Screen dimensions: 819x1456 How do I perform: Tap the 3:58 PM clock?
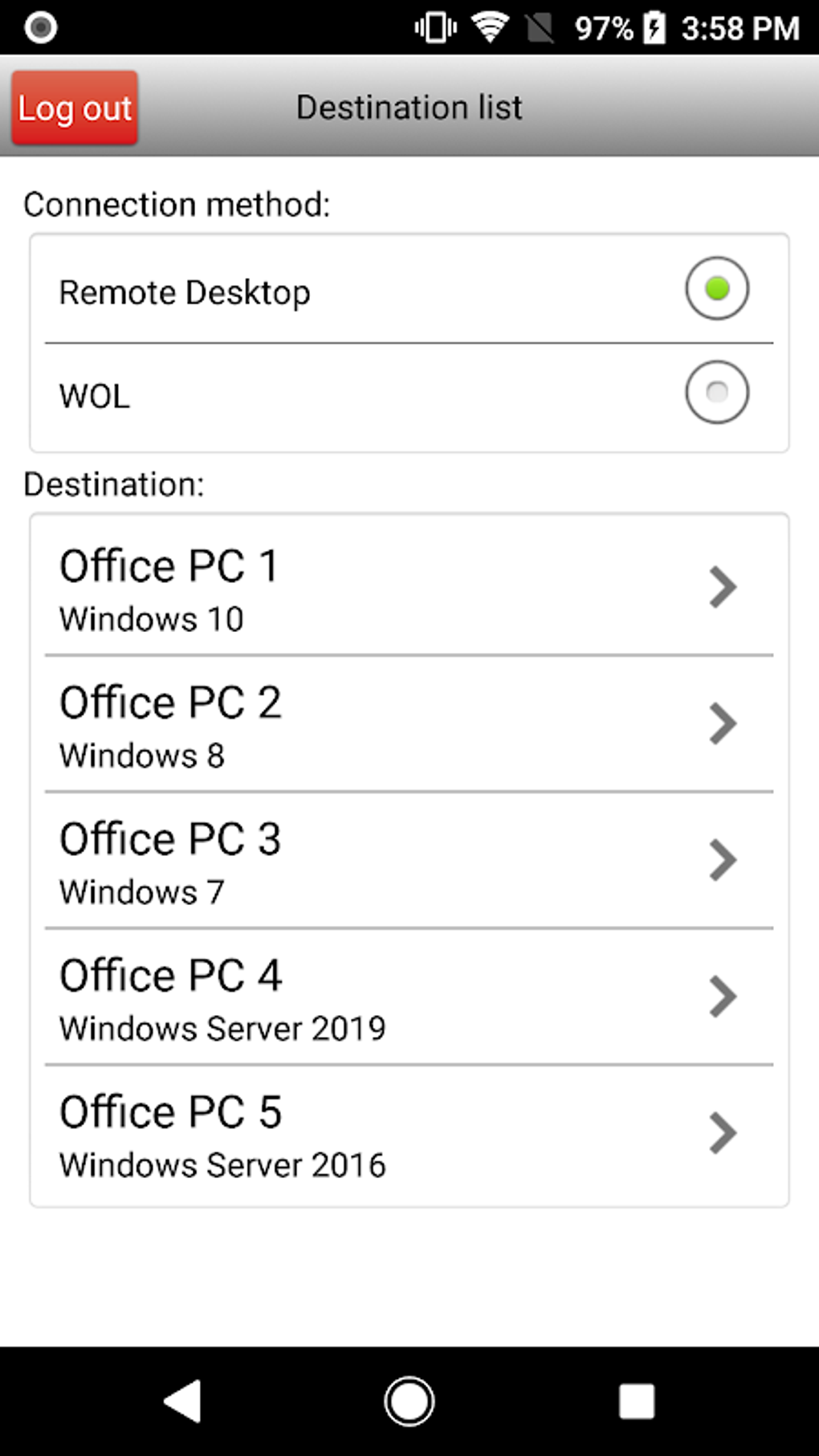[x=740, y=29]
